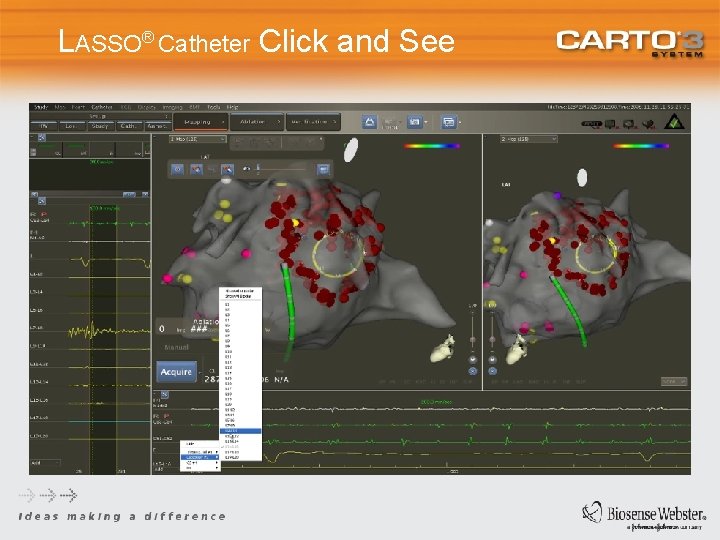Image resolution: width=720 pixels, height=540 pixels.
Task: Click the yellow heart orientation model, left map
Action: 443,349
